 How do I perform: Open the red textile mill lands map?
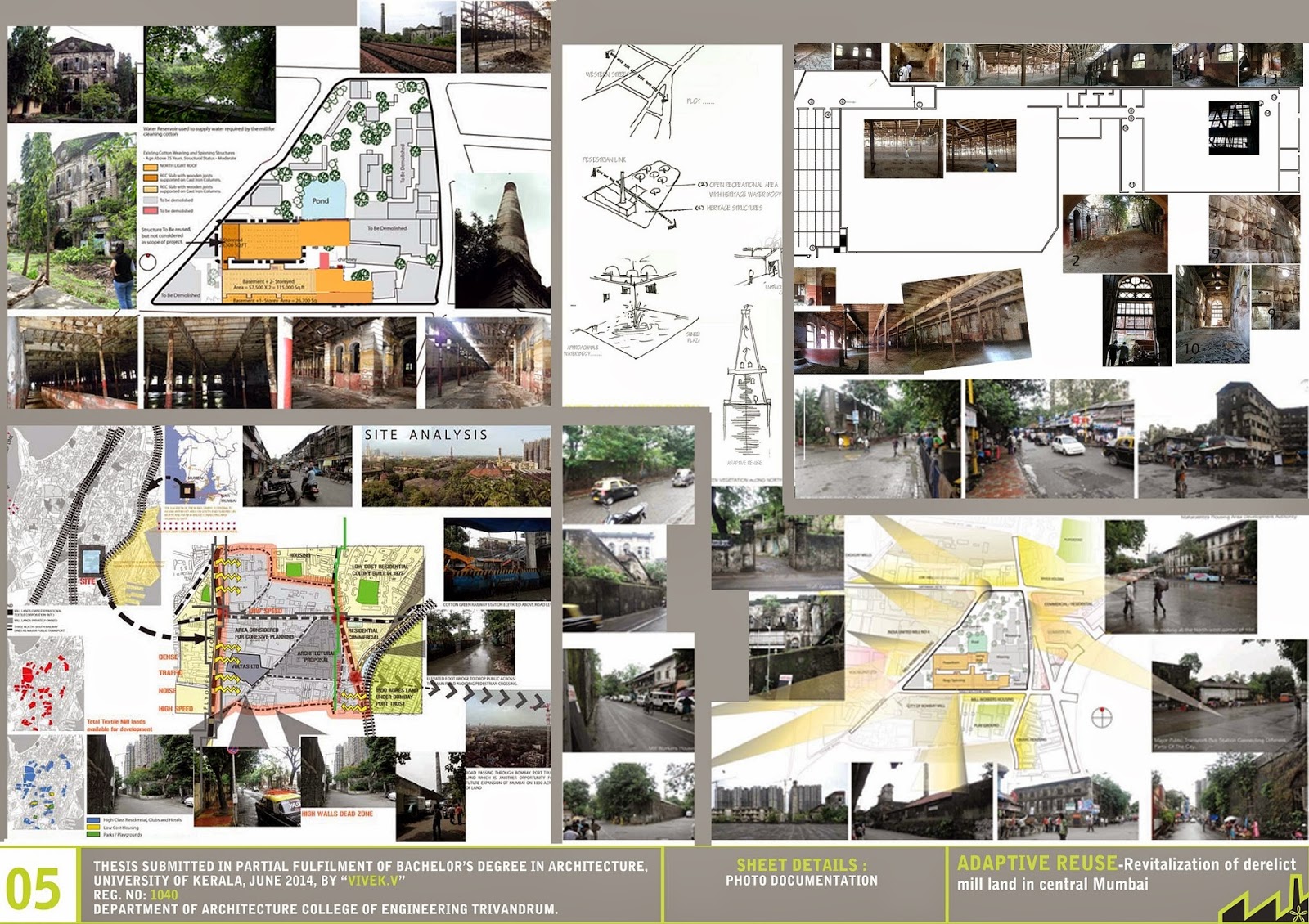pos(46,684)
